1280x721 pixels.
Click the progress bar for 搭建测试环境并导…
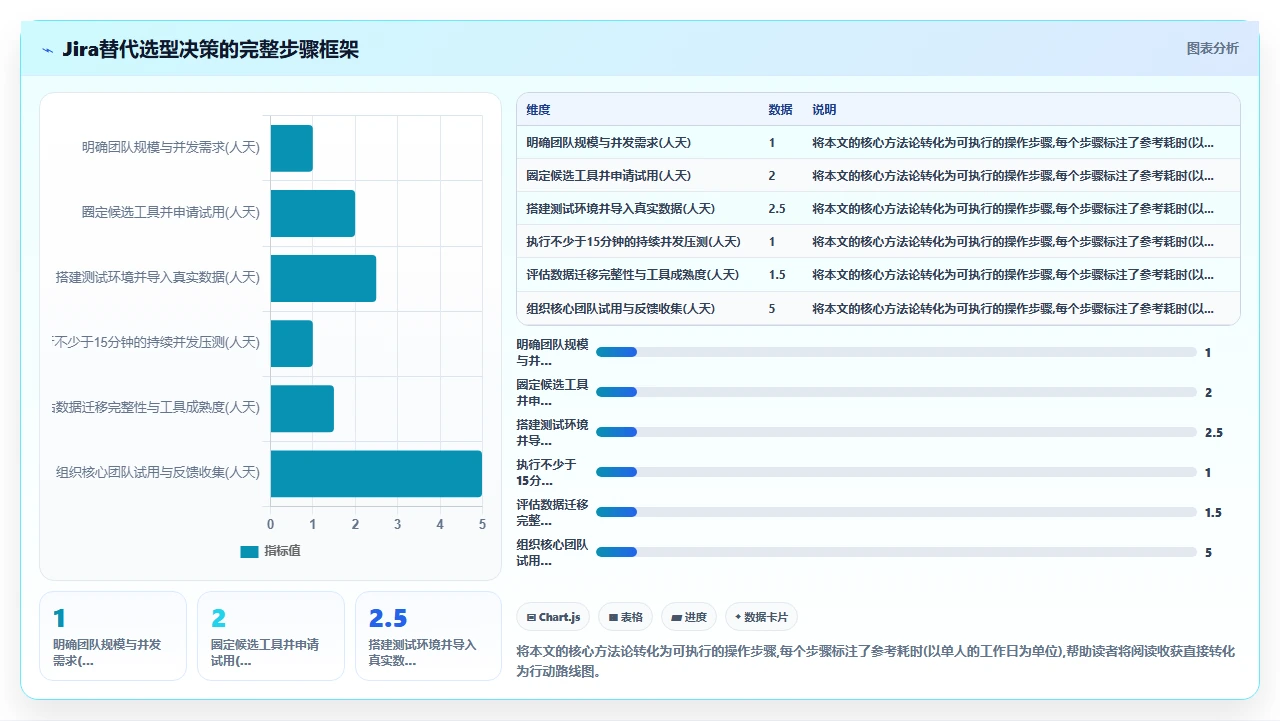[896, 432]
